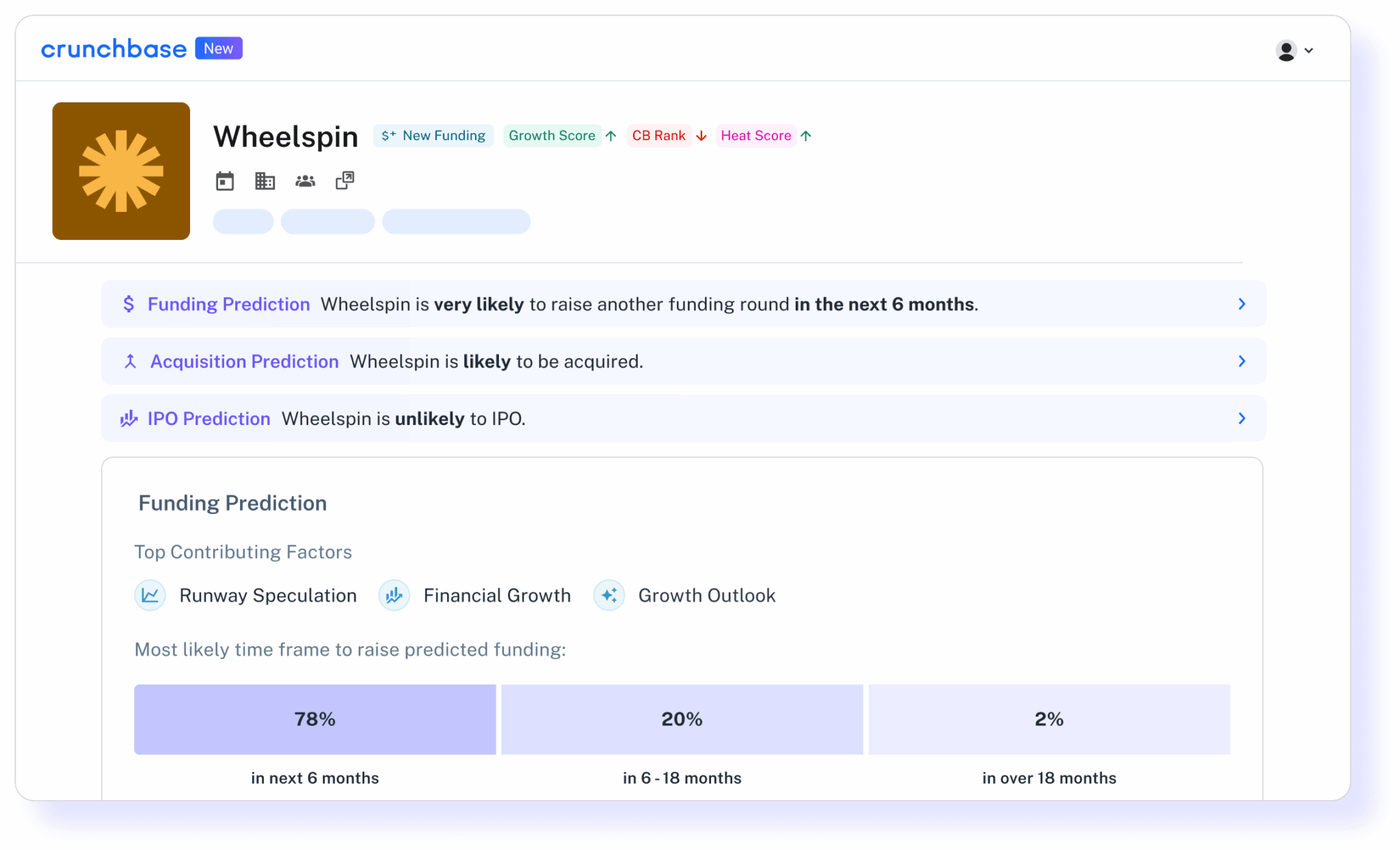1400x850 pixels.
Task: Select the Growth Outlook sparkle icon
Action: [609, 595]
